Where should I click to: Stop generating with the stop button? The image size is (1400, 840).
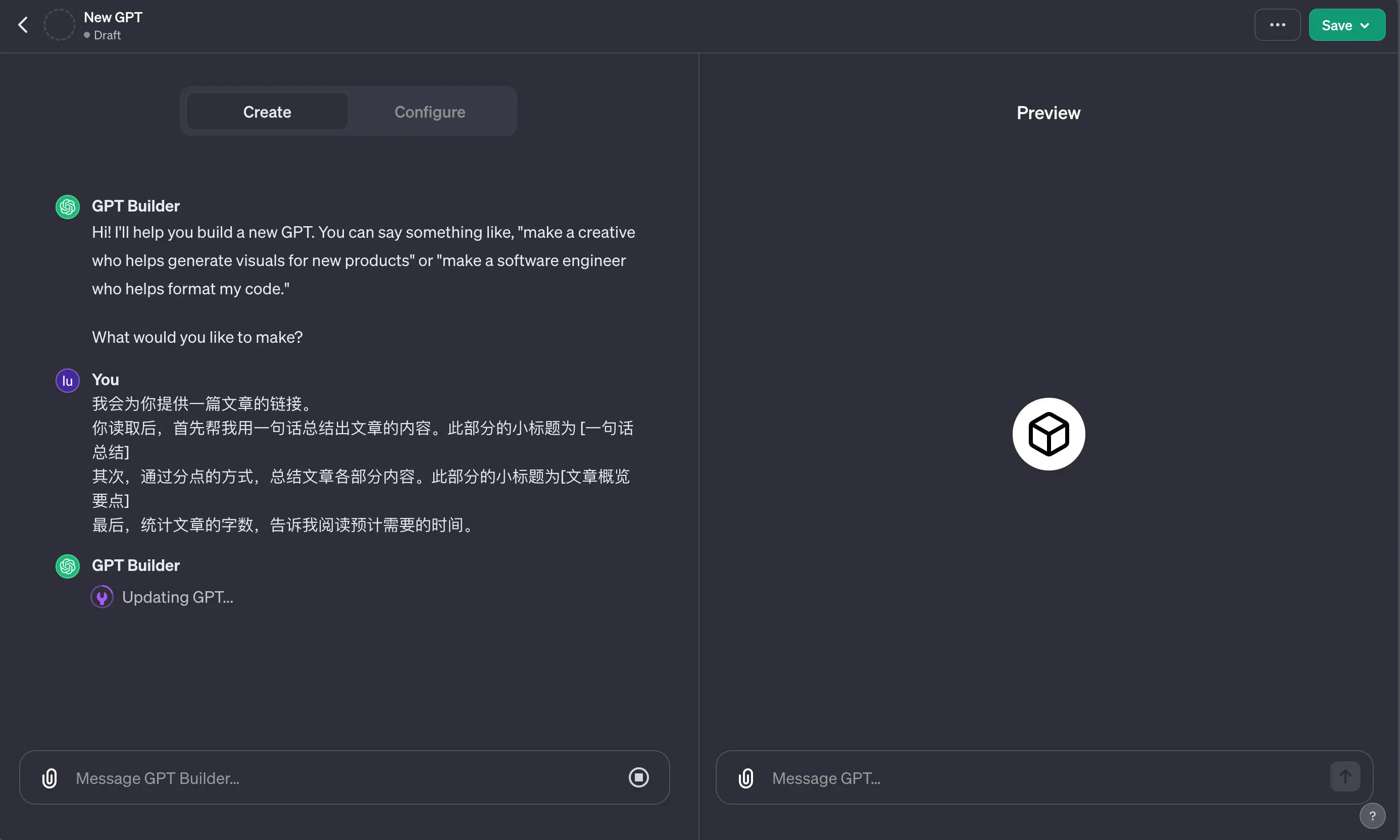[x=638, y=778]
